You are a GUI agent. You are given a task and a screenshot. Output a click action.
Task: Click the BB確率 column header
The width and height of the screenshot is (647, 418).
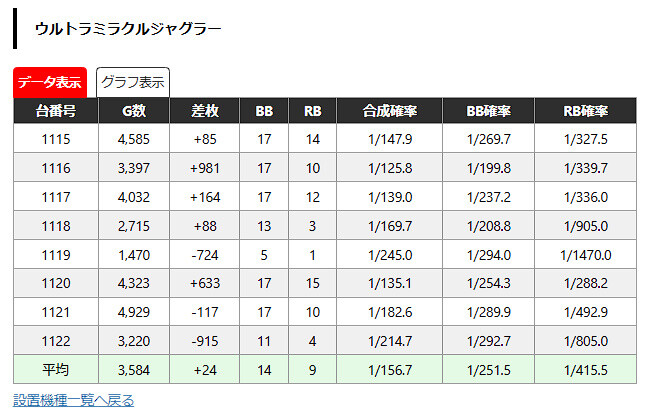click(489, 111)
